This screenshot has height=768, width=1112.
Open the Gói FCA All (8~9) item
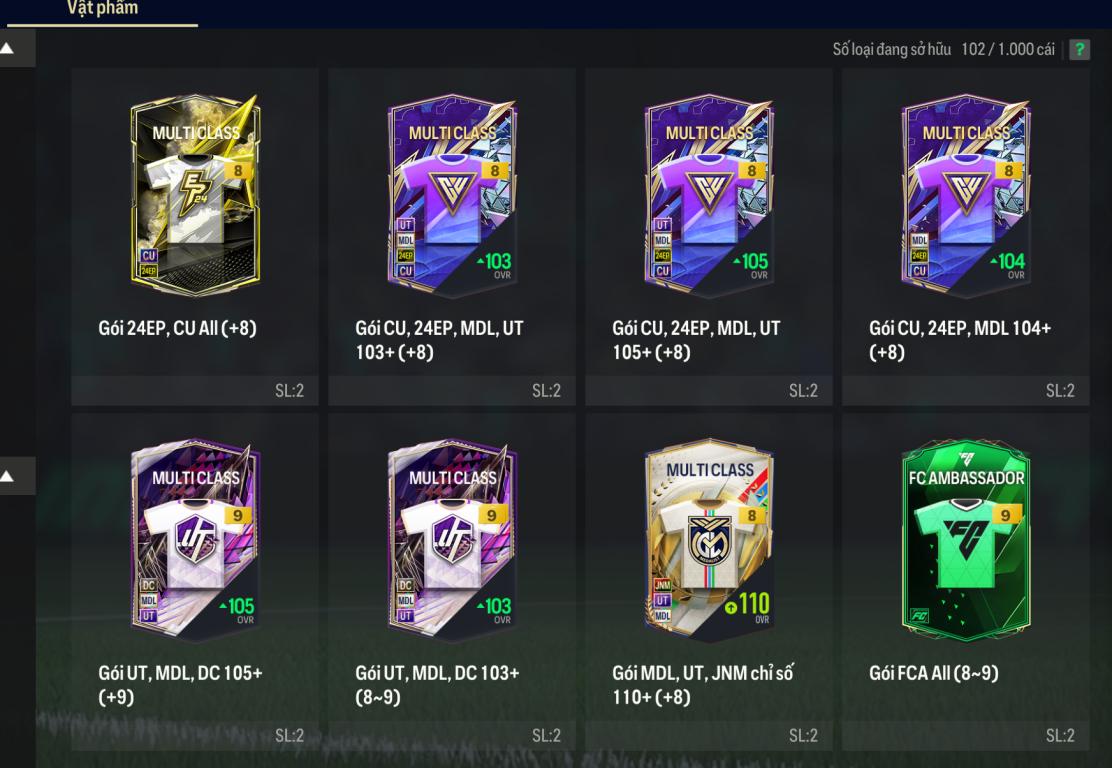[x=934, y=673]
